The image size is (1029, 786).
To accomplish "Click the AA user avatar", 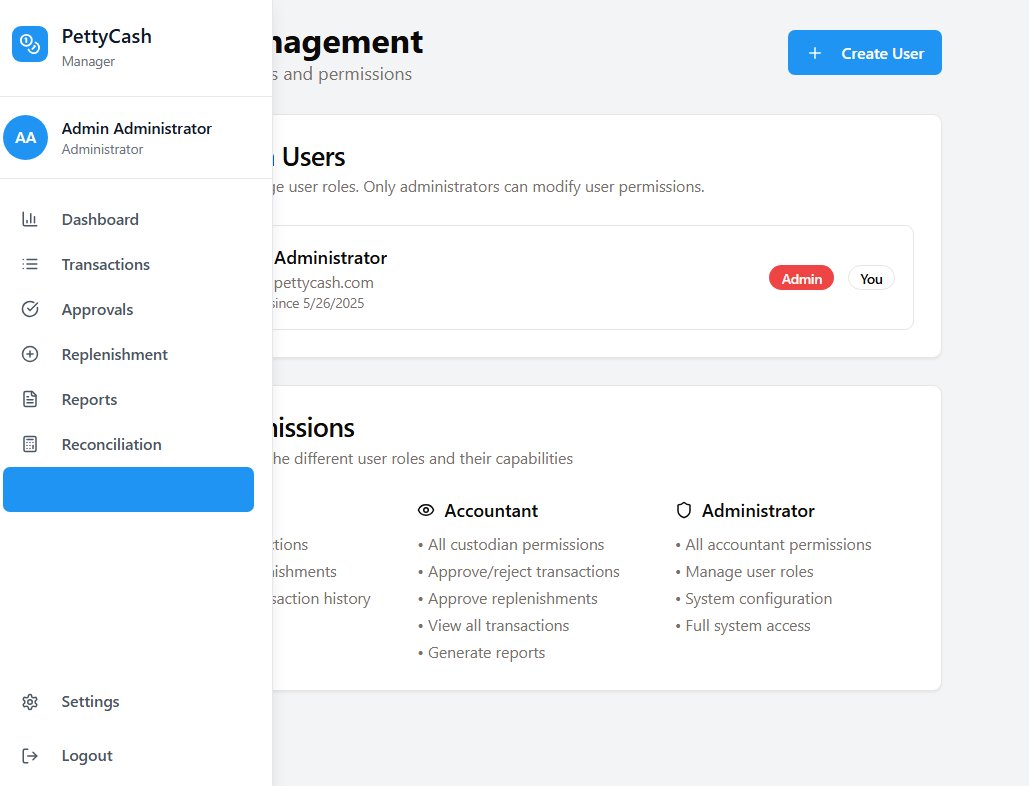I will point(26,138).
